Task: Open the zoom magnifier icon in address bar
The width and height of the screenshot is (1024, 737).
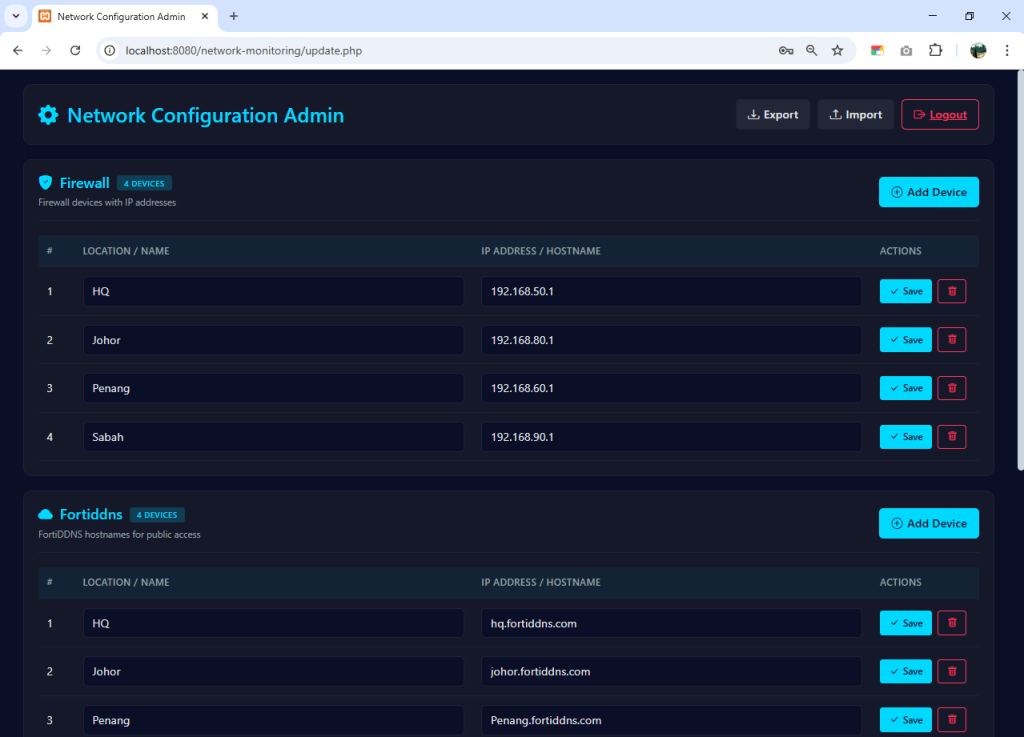Action: click(x=812, y=50)
